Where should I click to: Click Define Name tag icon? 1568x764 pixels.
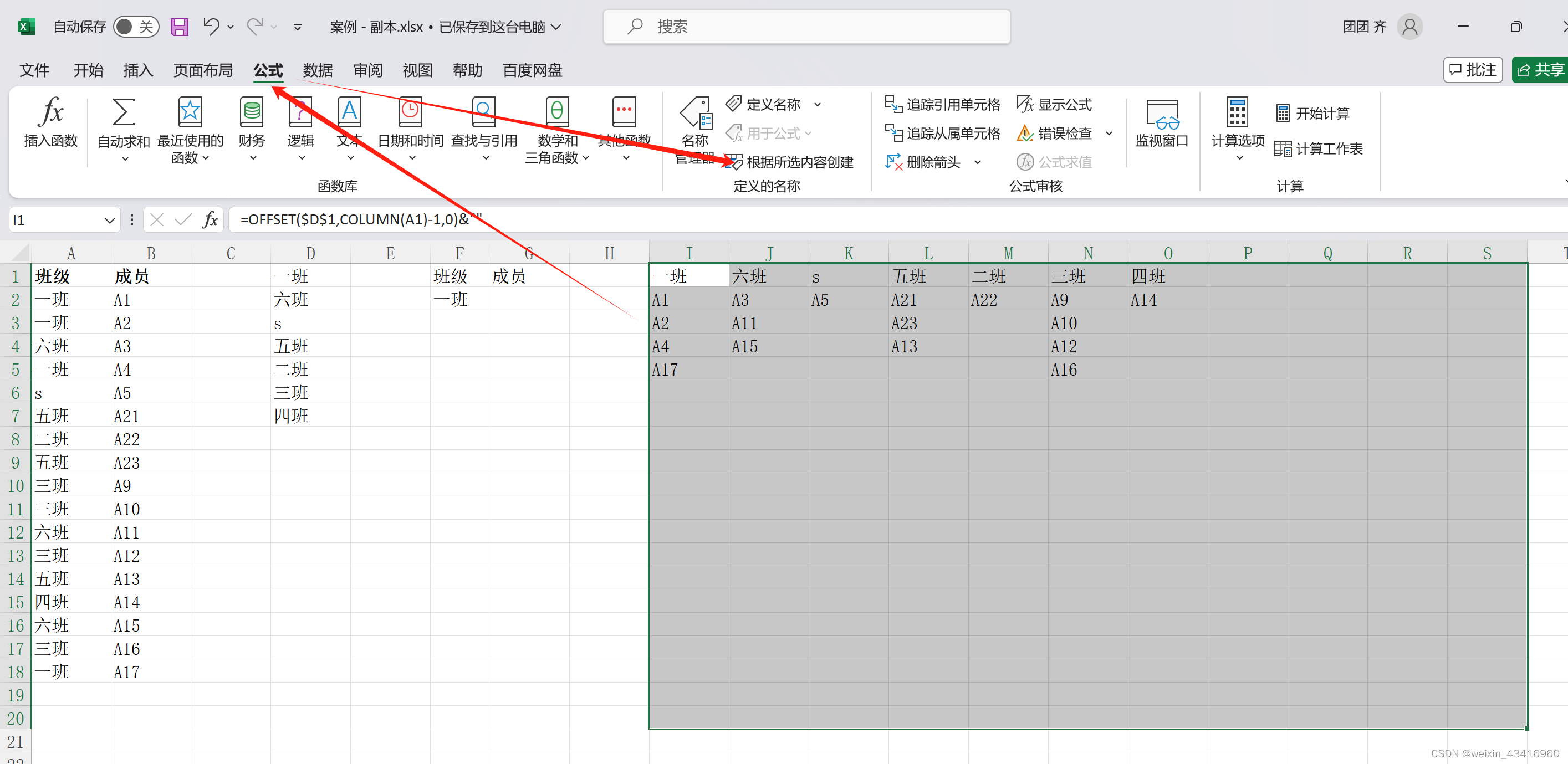click(733, 104)
